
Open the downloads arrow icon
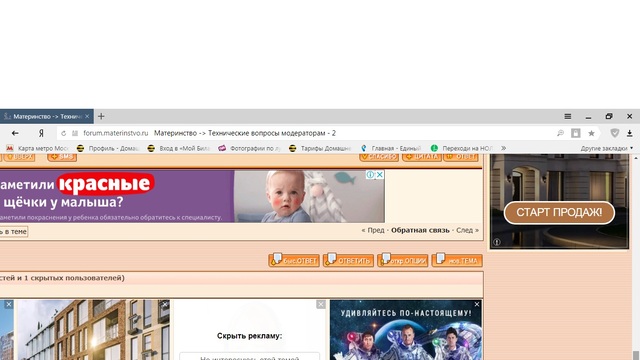(x=629, y=133)
